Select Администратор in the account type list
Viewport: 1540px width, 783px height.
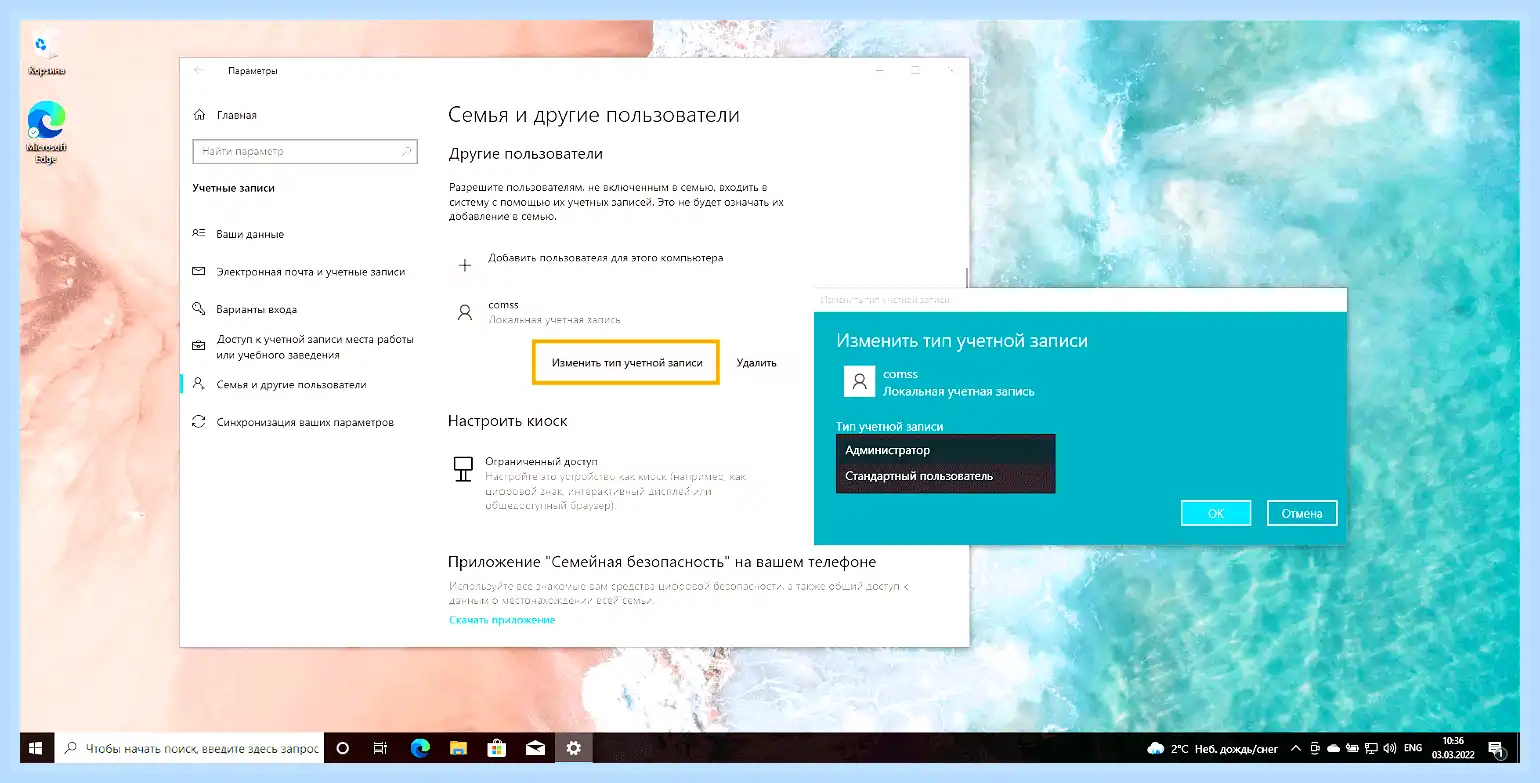tap(945, 450)
